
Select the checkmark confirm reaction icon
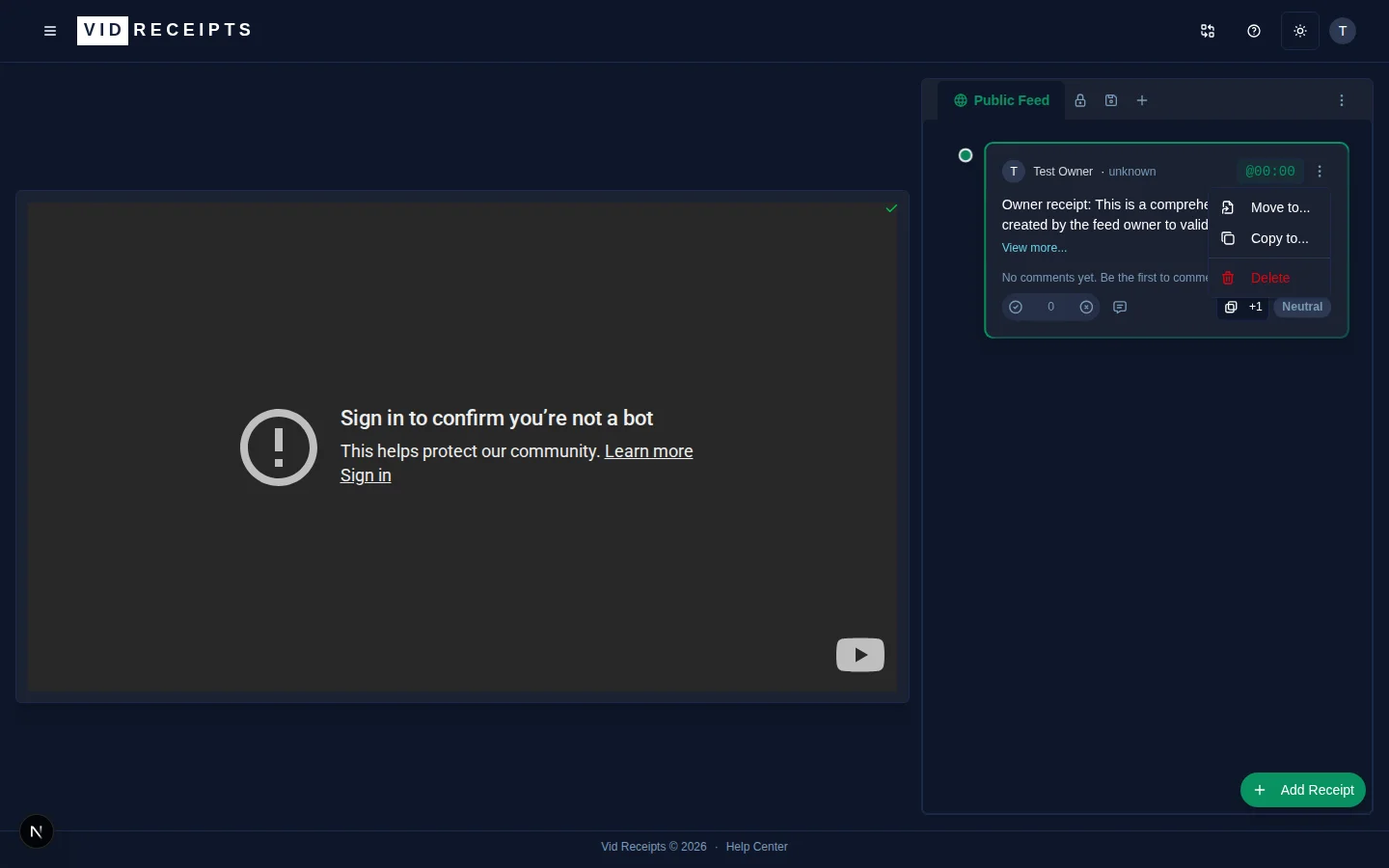click(1016, 307)
